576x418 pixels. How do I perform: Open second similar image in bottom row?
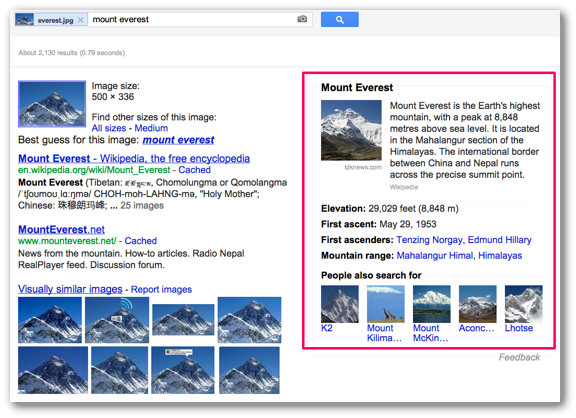pos(119,370)
